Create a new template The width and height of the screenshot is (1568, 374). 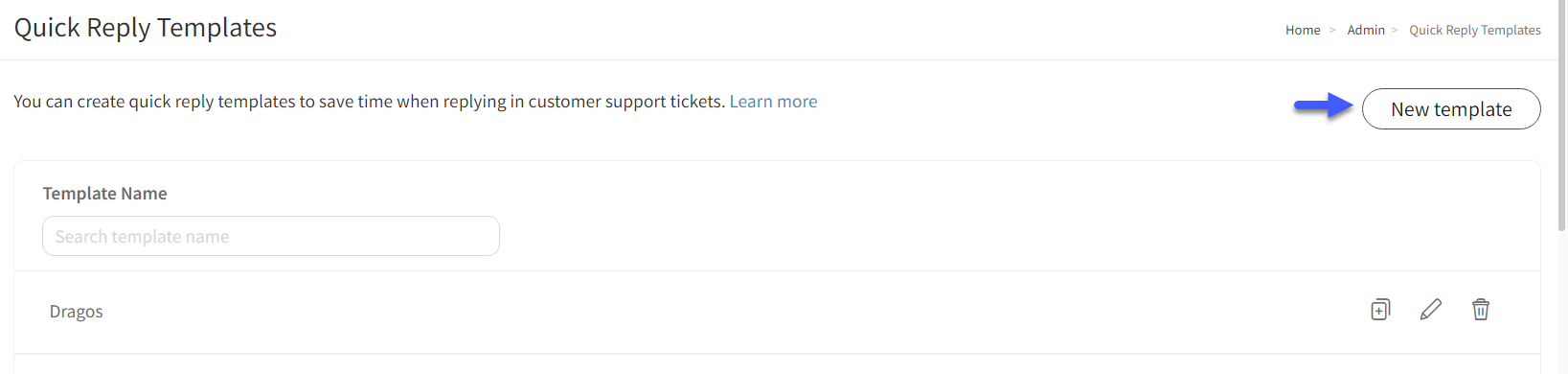click(x=1451, y=109)
